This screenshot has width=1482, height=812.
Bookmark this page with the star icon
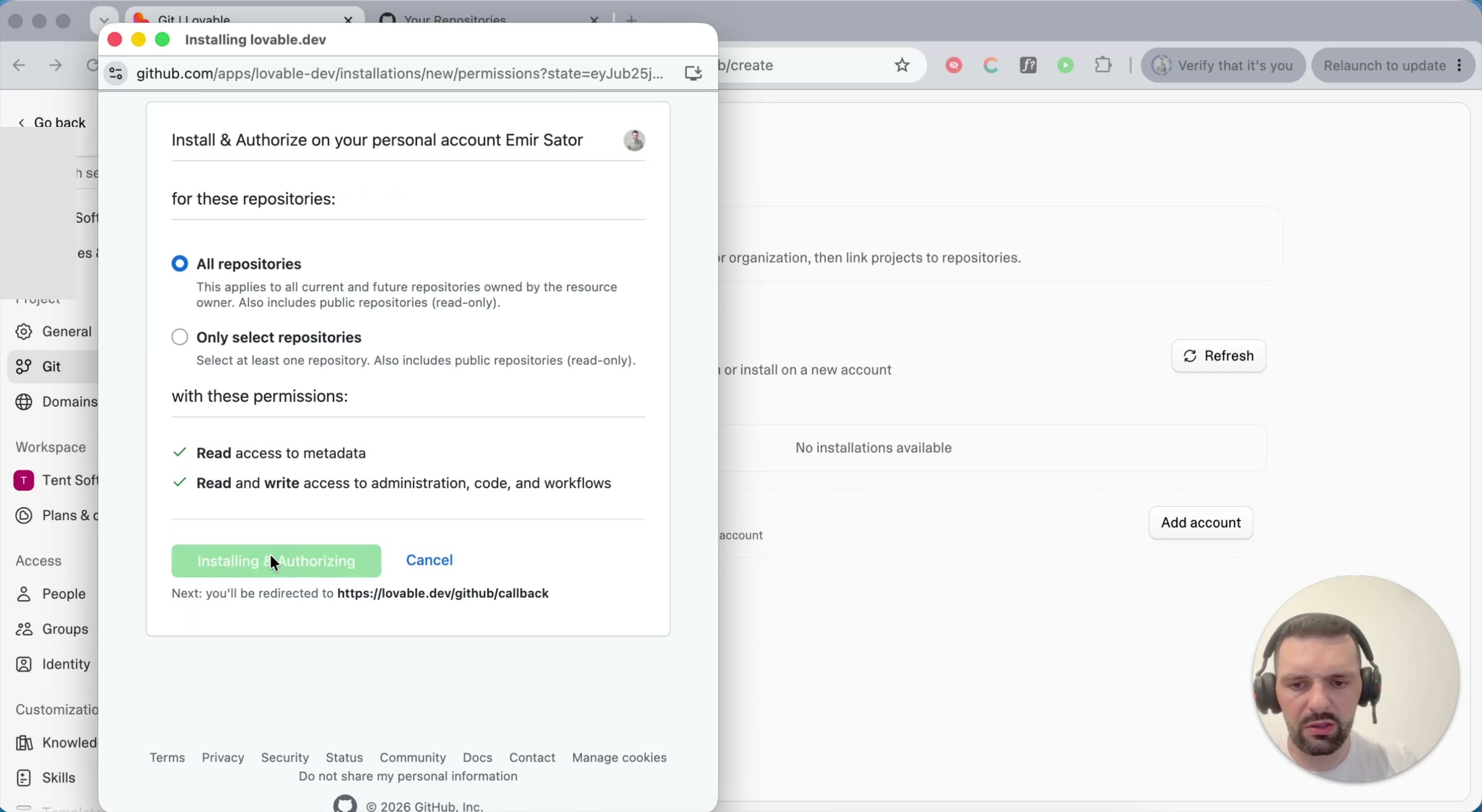point(902,65)
